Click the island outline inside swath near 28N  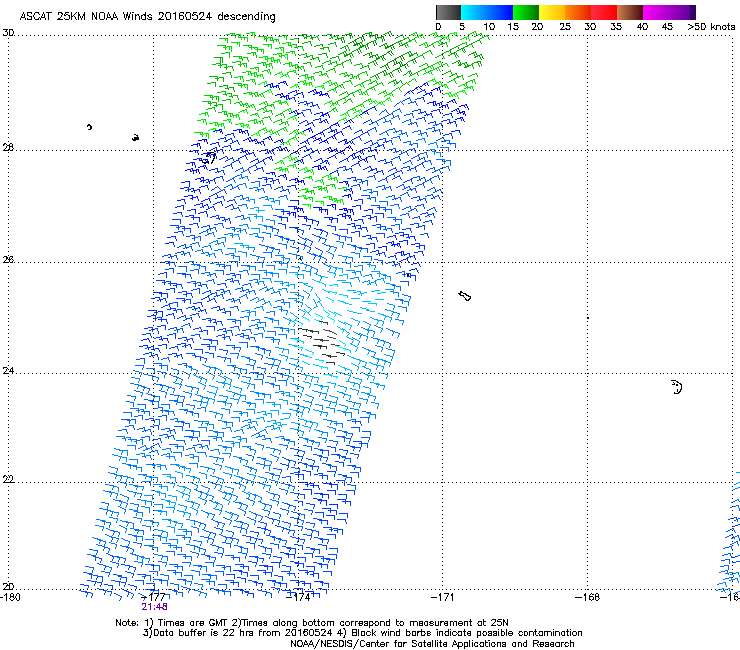208,158
